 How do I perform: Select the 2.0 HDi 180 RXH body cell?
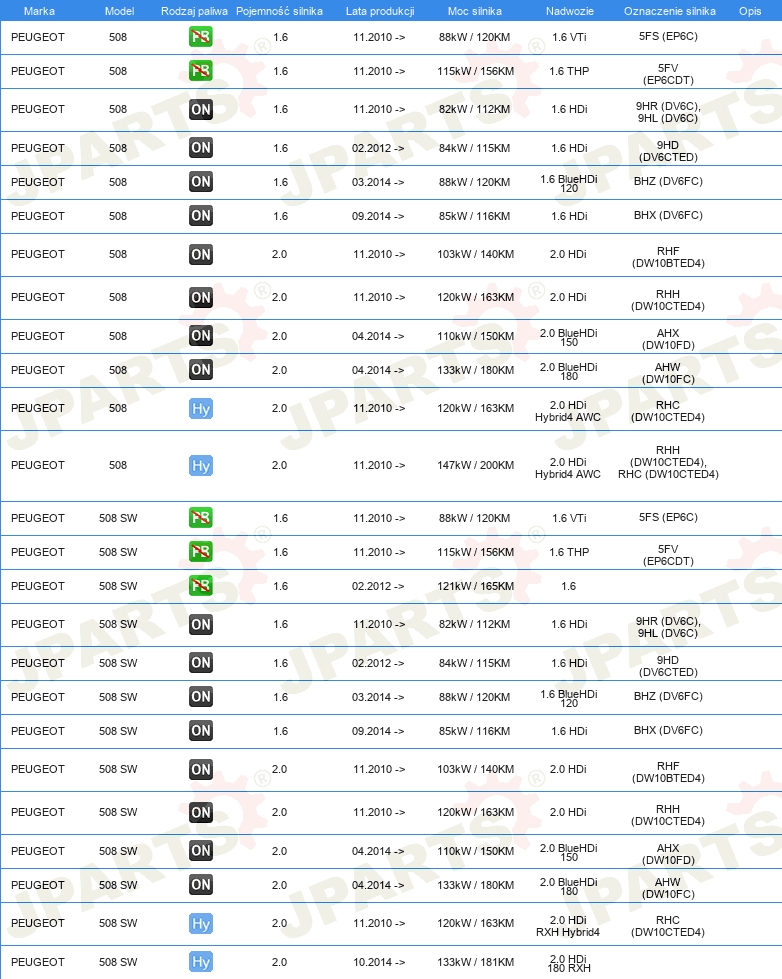568,963
